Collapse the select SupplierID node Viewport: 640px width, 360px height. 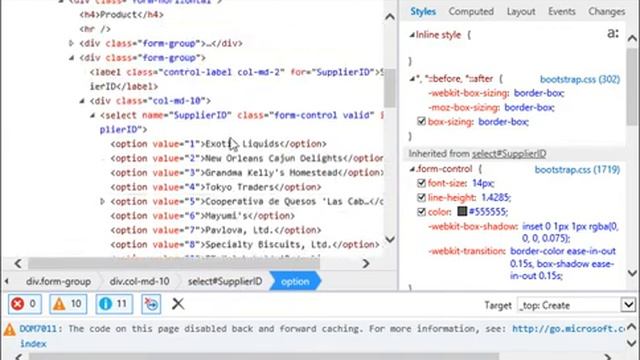click(92, 116)
